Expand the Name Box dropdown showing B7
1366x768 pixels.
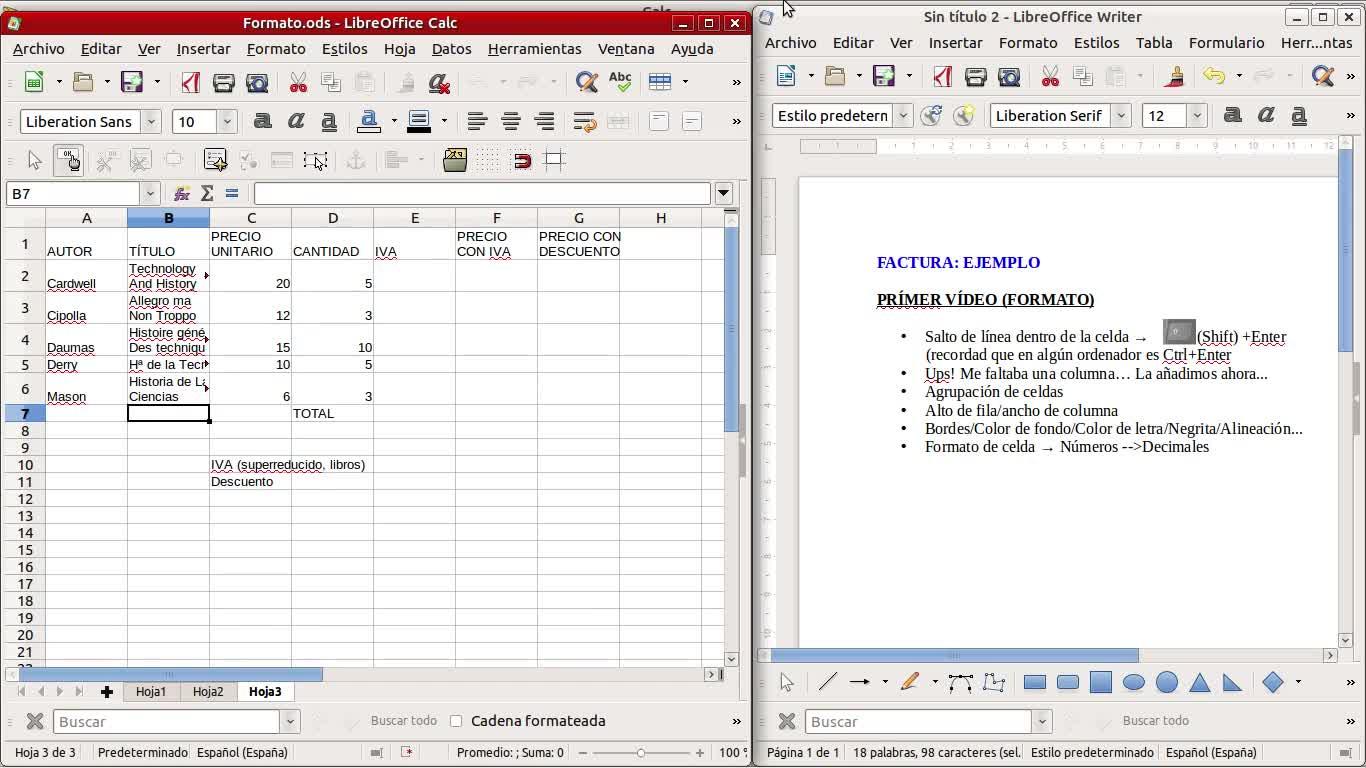click(150, 193)
